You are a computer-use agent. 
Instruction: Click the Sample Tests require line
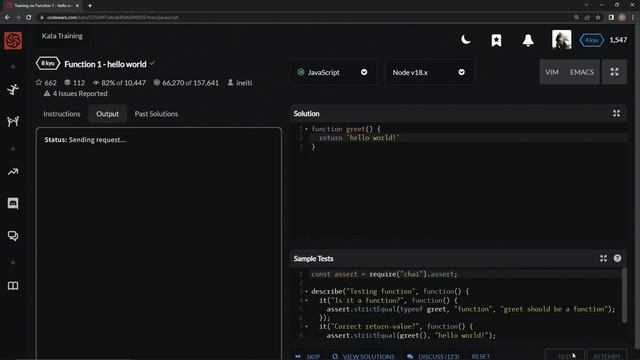[x=465, y=274]
